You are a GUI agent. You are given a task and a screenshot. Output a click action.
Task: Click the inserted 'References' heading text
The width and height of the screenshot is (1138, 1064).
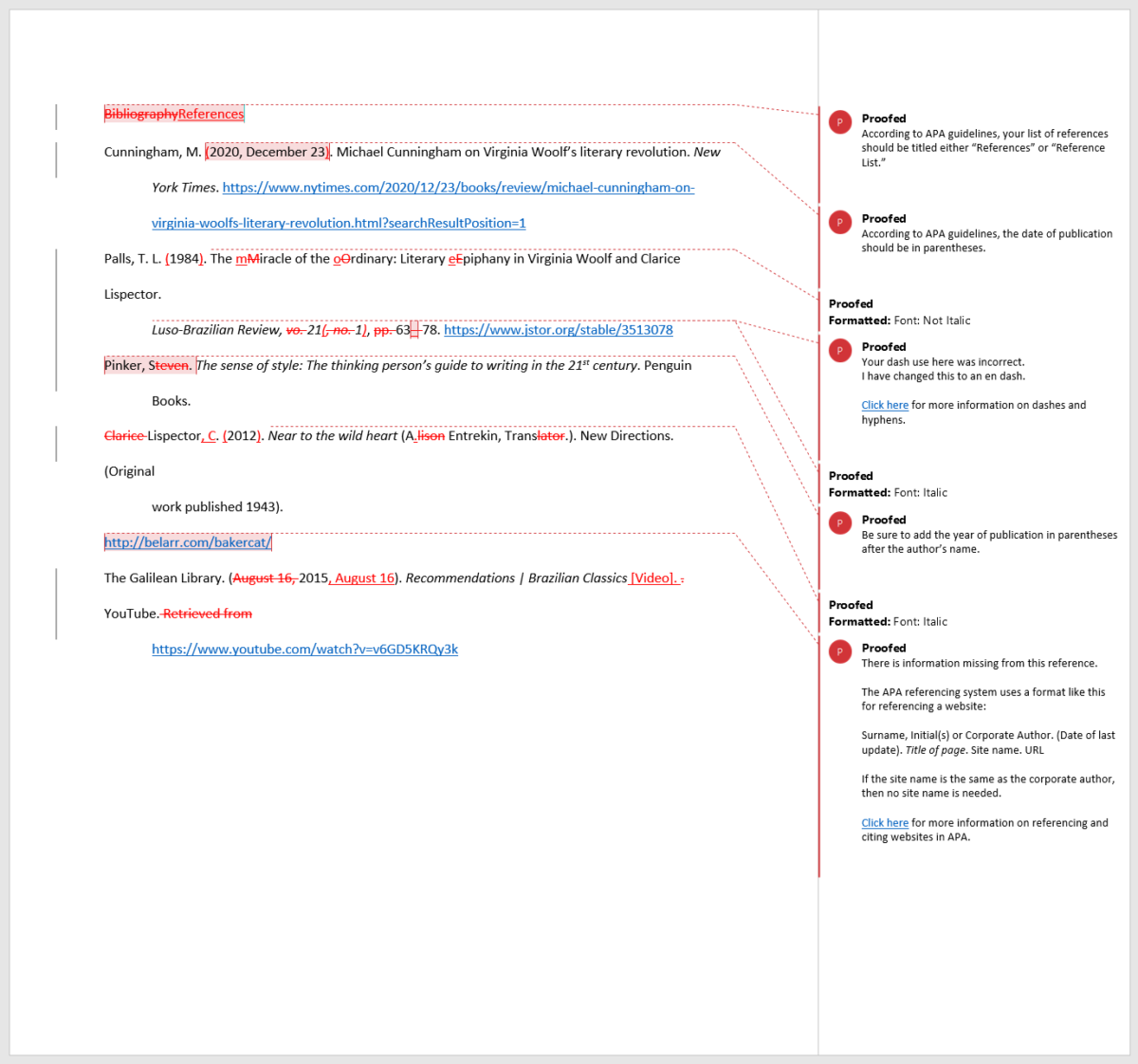tap(211, 115)
